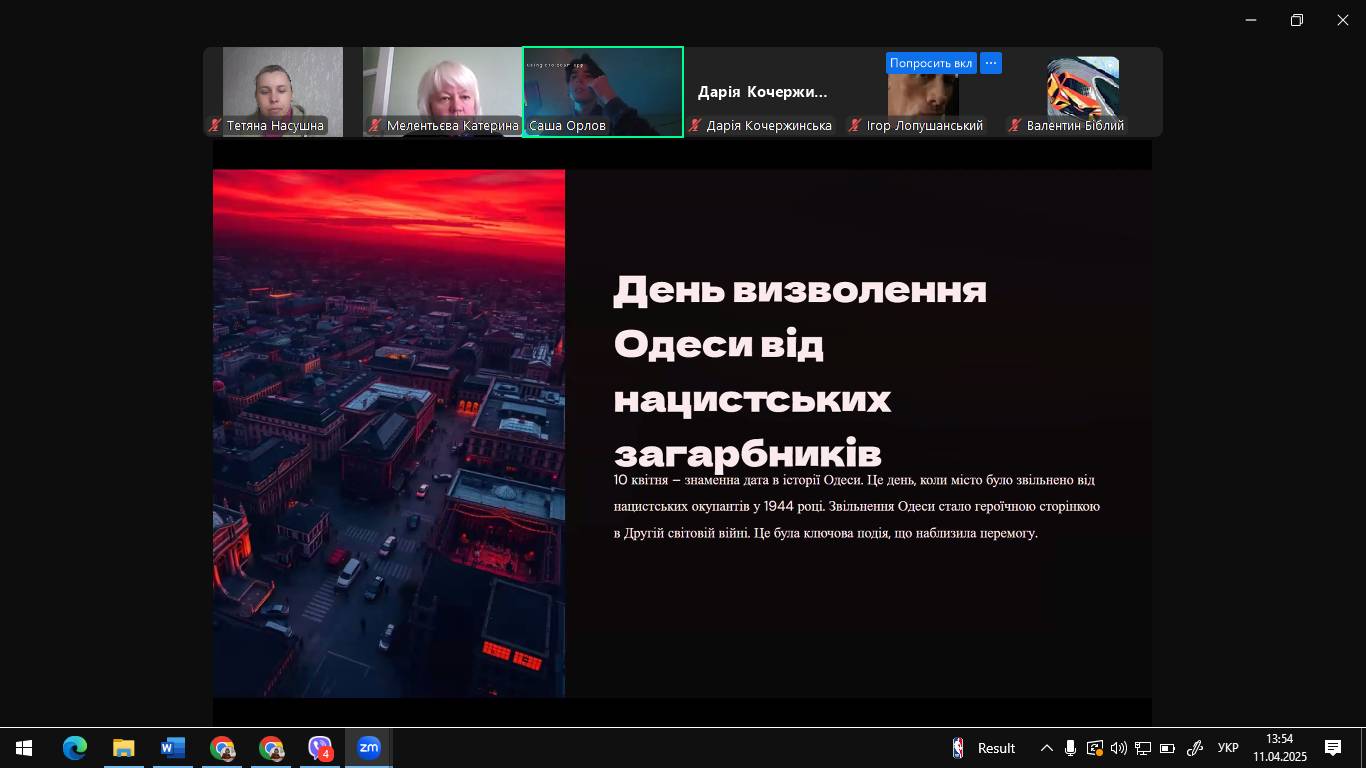This screenshot has height=768, width=1366.
Task: Click the battery status icon
Action: pyautogui.click(x=1167, y=748)
